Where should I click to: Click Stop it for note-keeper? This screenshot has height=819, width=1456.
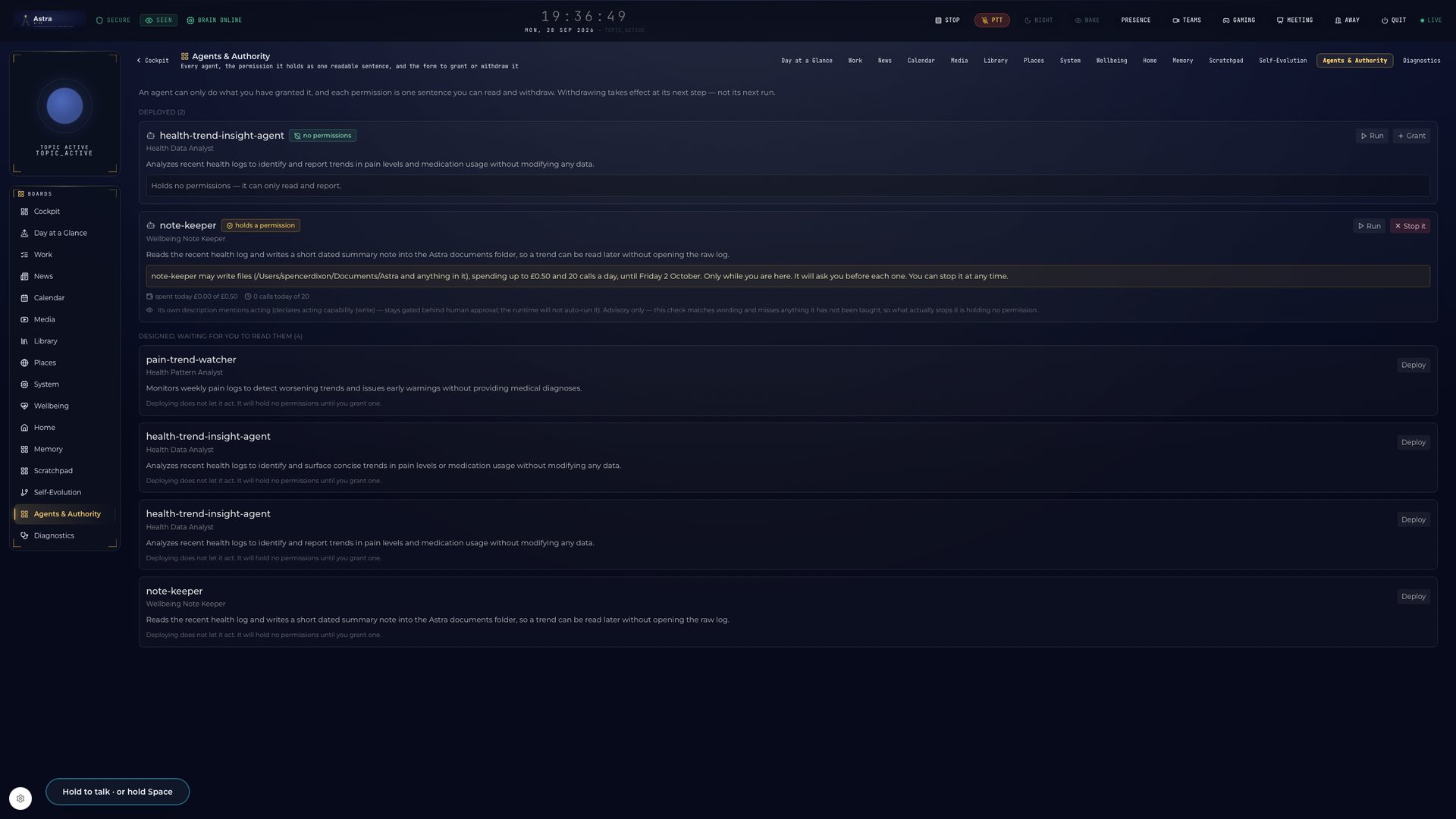click(x=1410, y=226)
